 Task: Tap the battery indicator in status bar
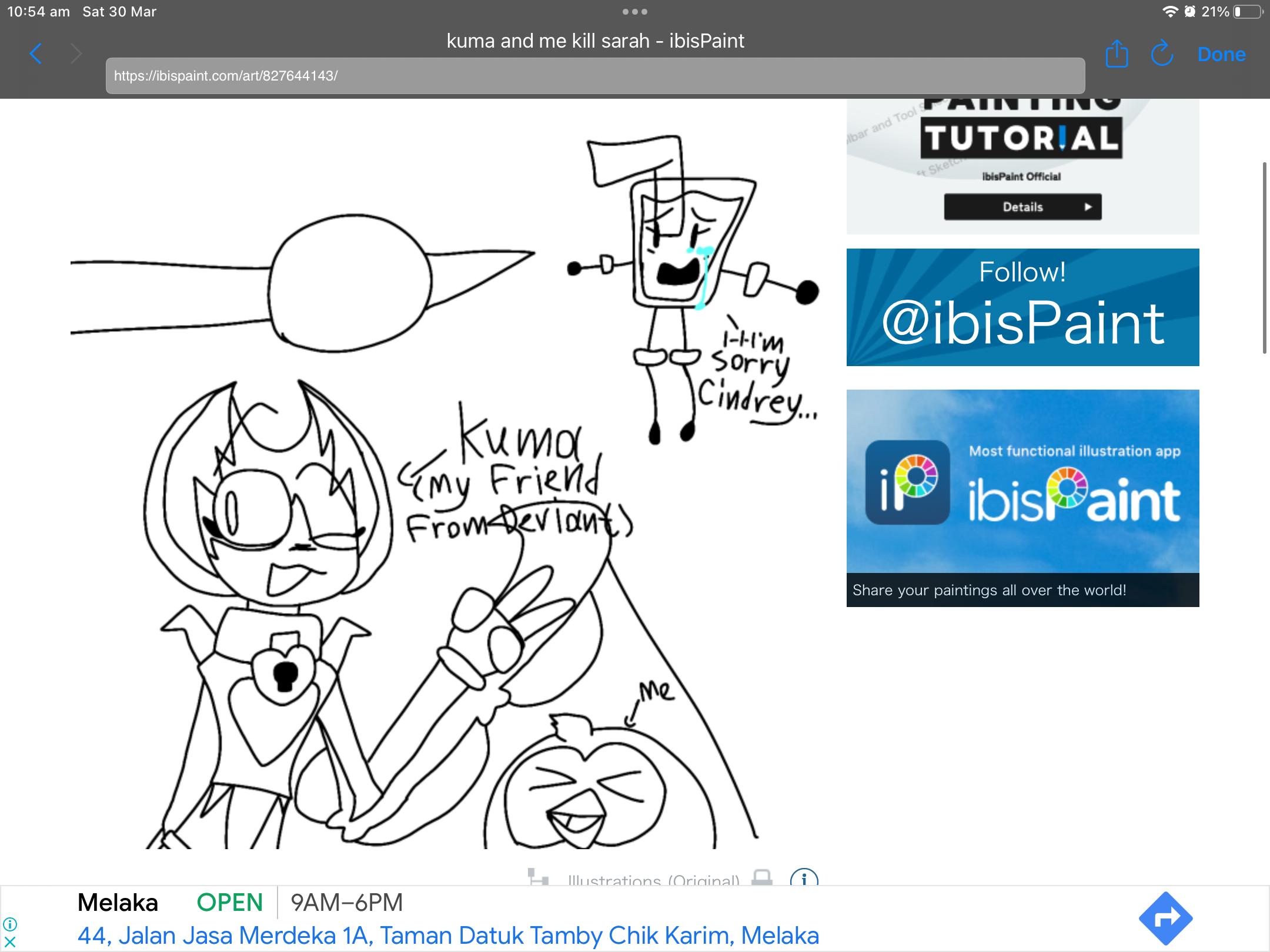[1249, 12]
